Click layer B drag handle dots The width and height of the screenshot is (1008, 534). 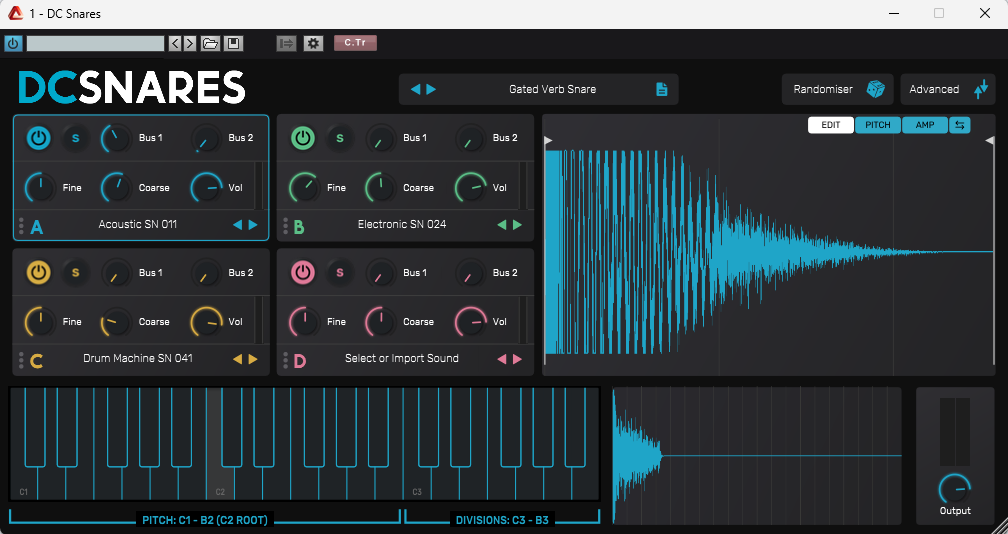(x=285, y=226)
